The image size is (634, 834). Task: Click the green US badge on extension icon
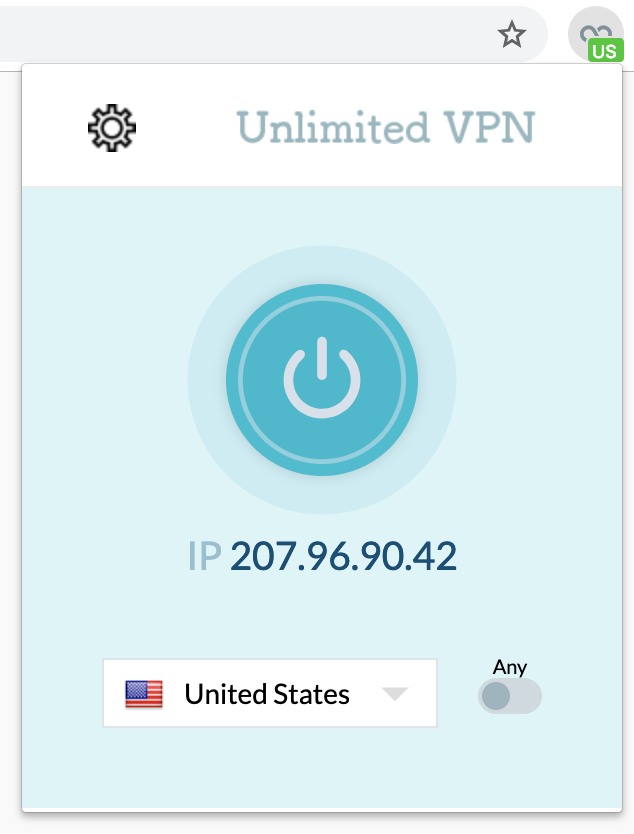(606, 51)
